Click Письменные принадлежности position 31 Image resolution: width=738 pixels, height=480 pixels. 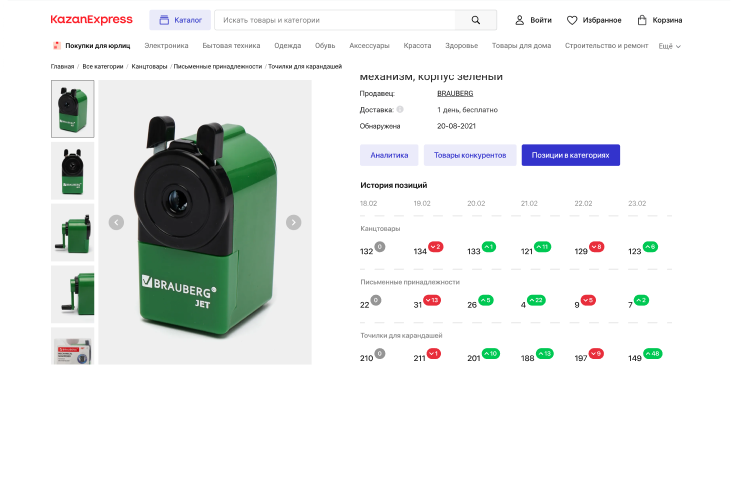[x=417, y=305]
